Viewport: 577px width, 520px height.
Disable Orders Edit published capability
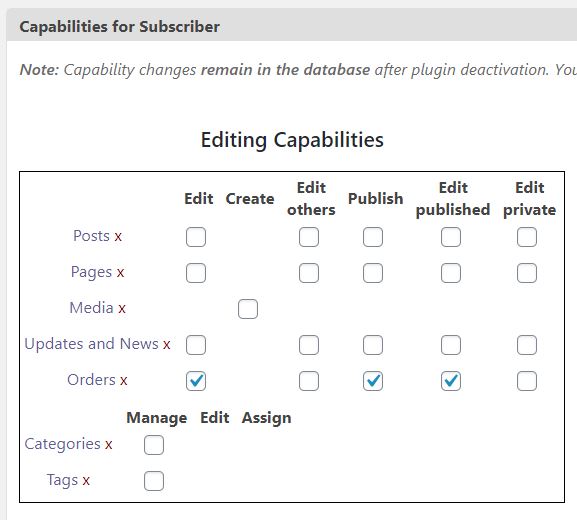pyautogui.click(x=451, y=381)
